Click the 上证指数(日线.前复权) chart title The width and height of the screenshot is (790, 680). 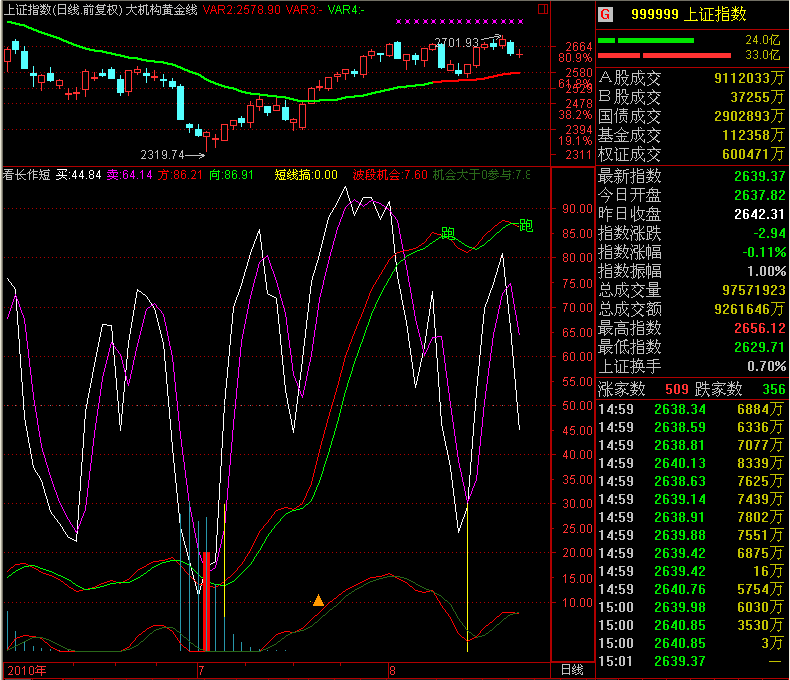61,9
